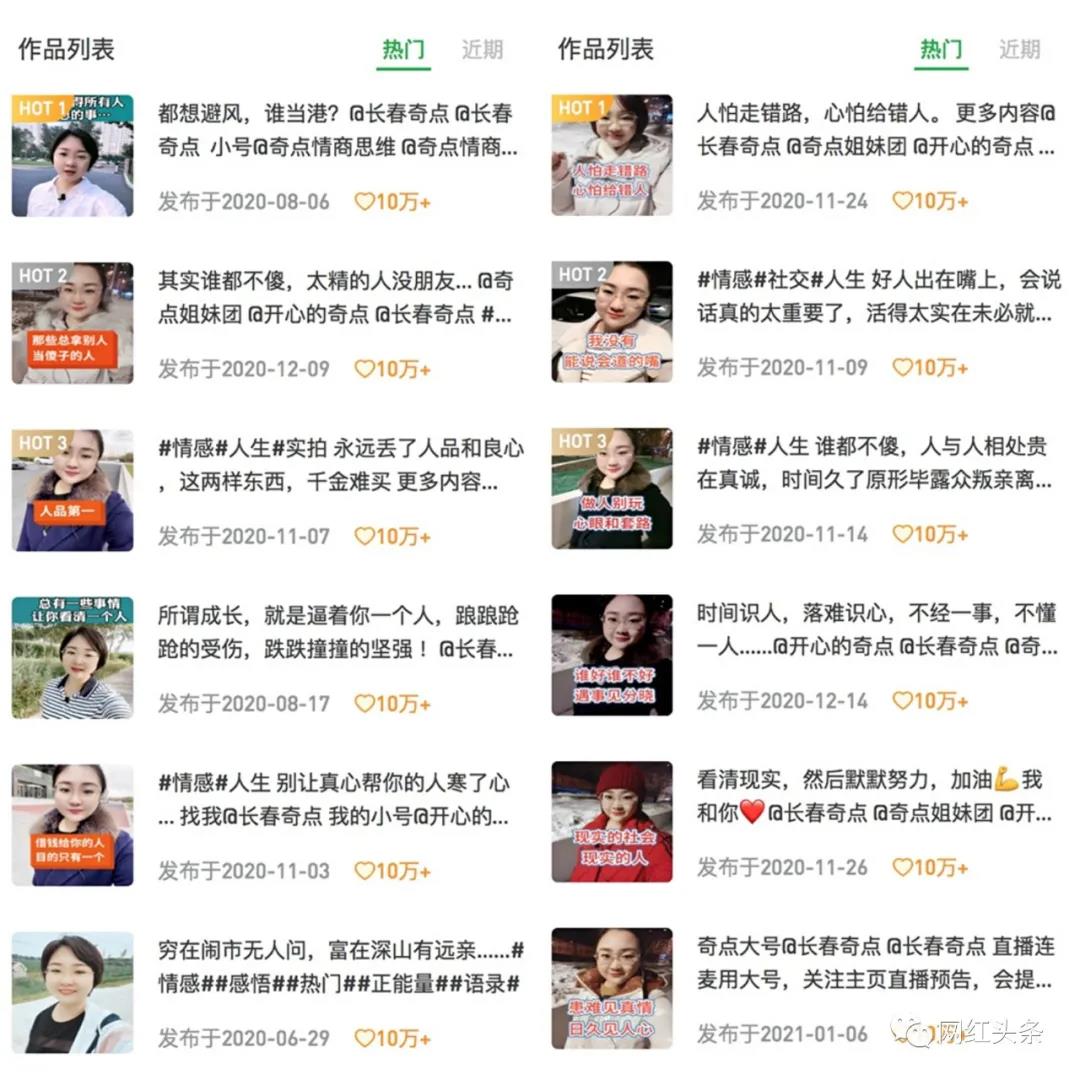
Task: Select 热门 tab in left panel
Action: (x=404, y=50)
